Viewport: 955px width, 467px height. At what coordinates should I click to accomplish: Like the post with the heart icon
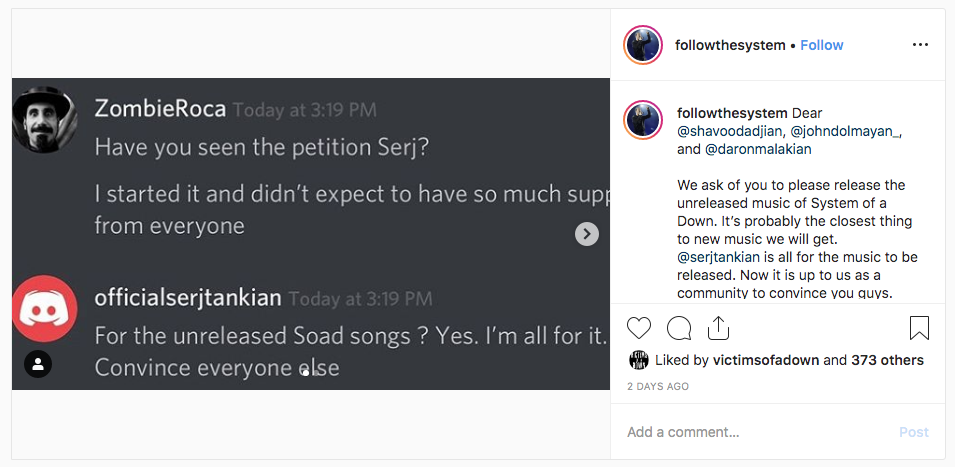pos(639,328)
